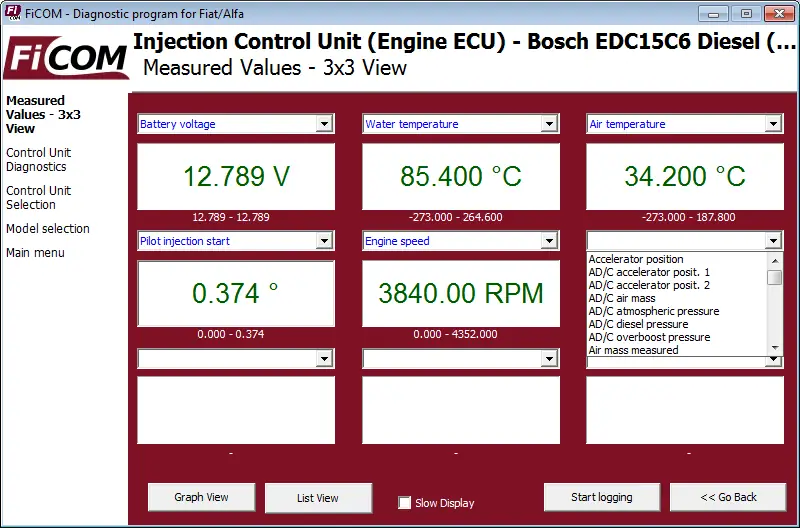
Task: Minimize the FiCOM window
Action: tap(713, 13)
